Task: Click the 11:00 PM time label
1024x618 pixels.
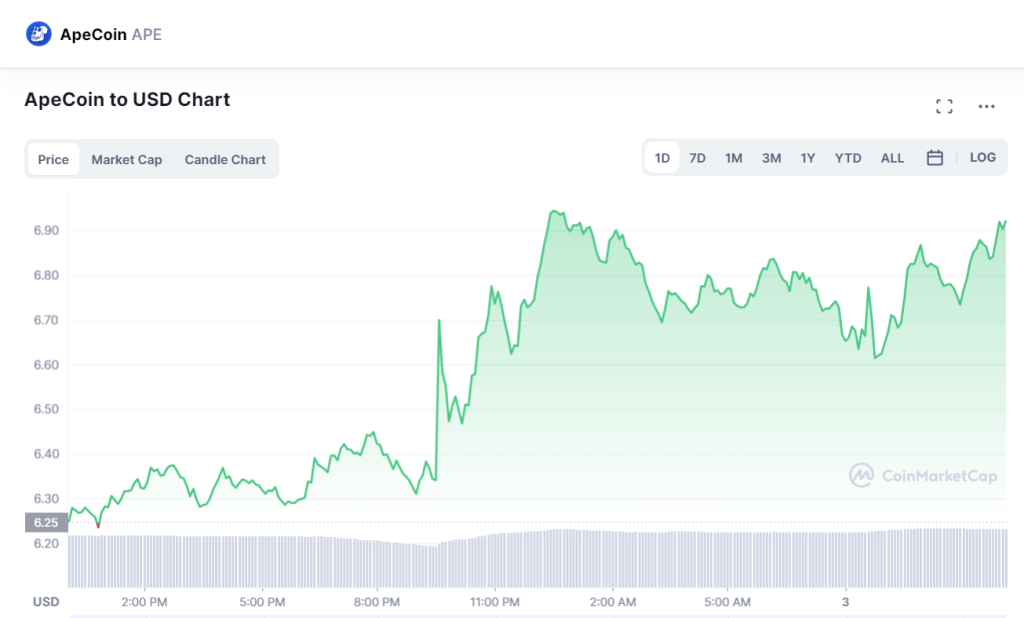Action: 494,602
